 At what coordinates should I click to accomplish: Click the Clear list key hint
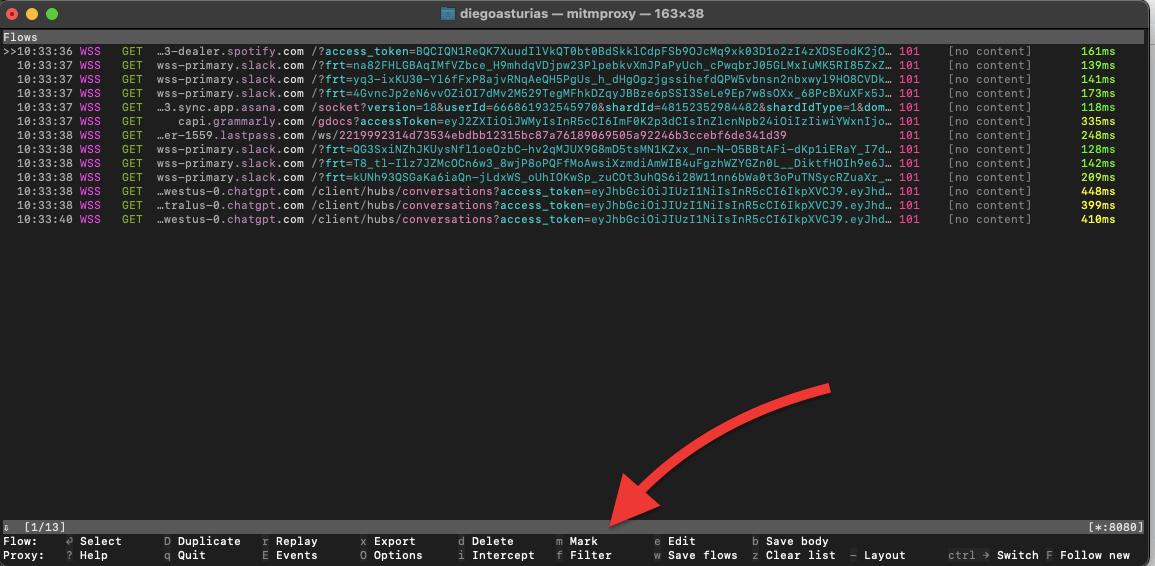tap(794, 555)
